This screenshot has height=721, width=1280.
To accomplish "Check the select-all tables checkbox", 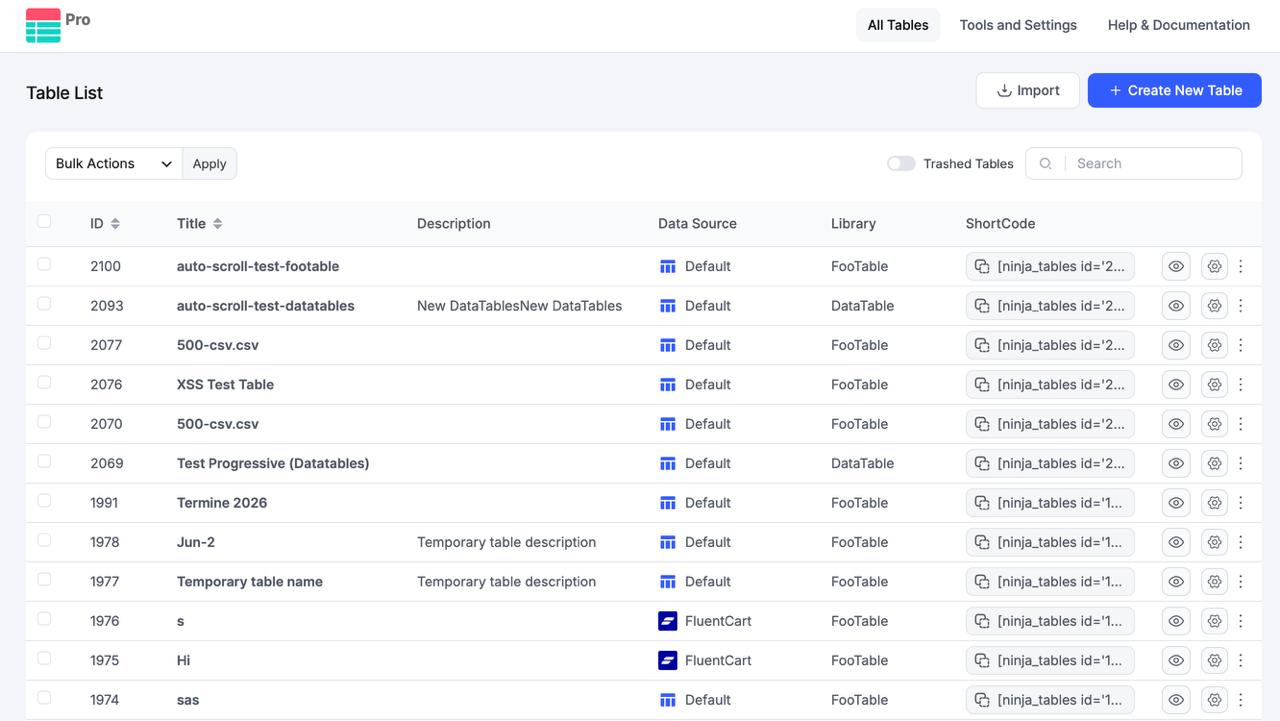I will 44,221.
